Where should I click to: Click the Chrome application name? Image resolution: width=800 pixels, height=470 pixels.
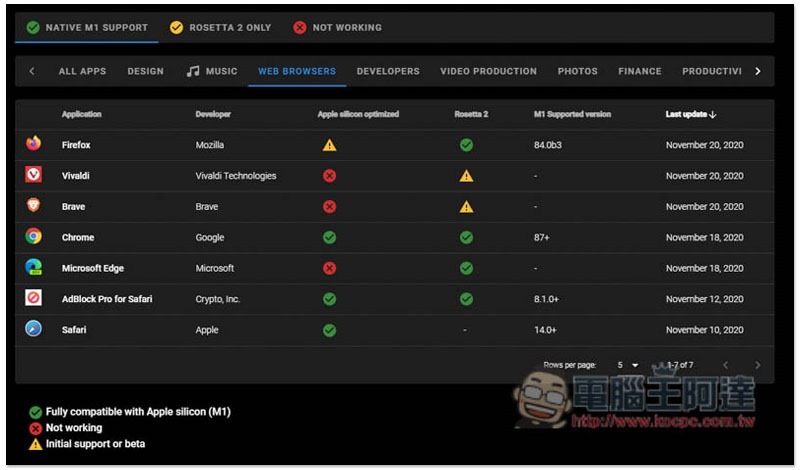(78, 237)
